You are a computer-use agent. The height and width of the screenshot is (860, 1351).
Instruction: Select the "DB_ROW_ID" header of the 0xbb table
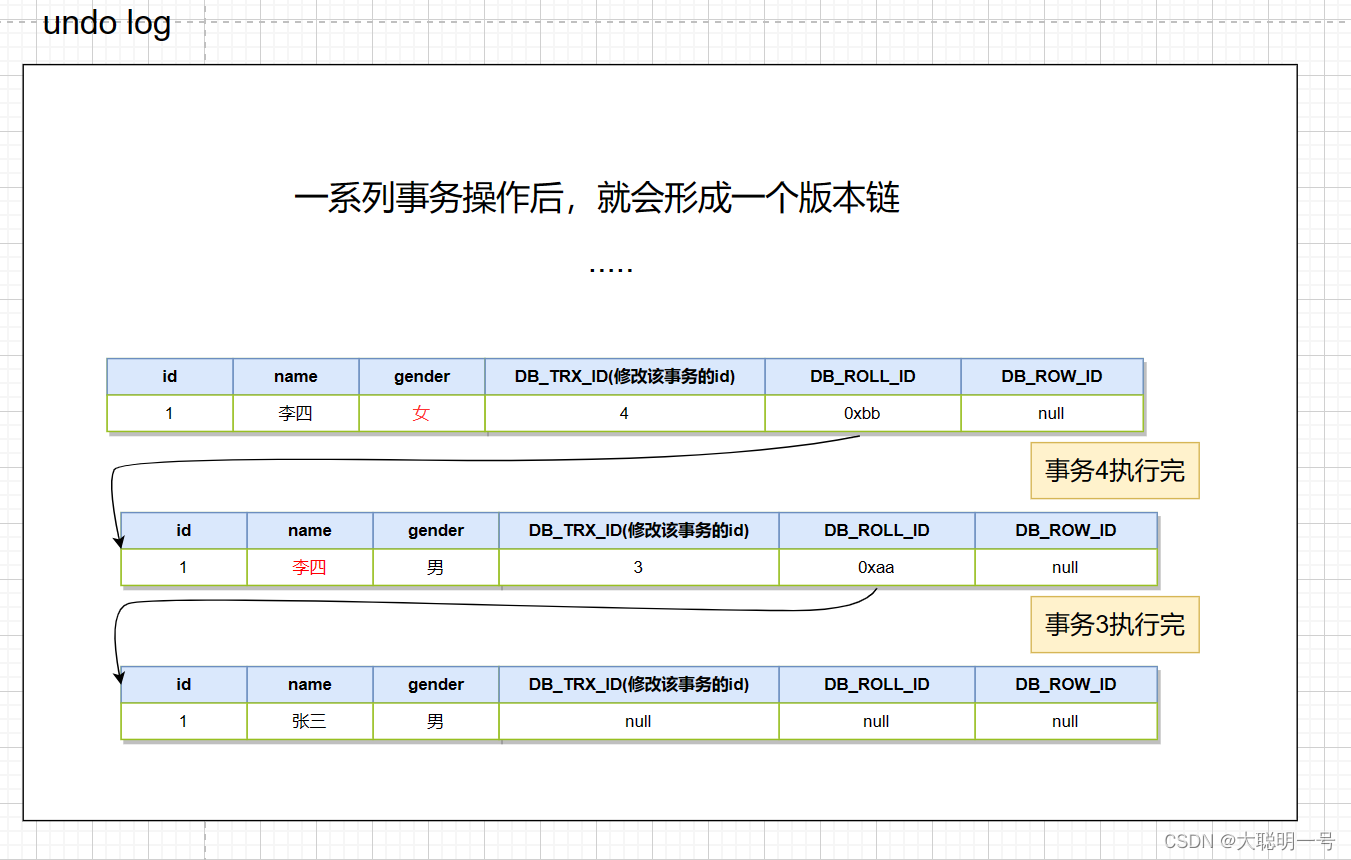[1052, 377]
